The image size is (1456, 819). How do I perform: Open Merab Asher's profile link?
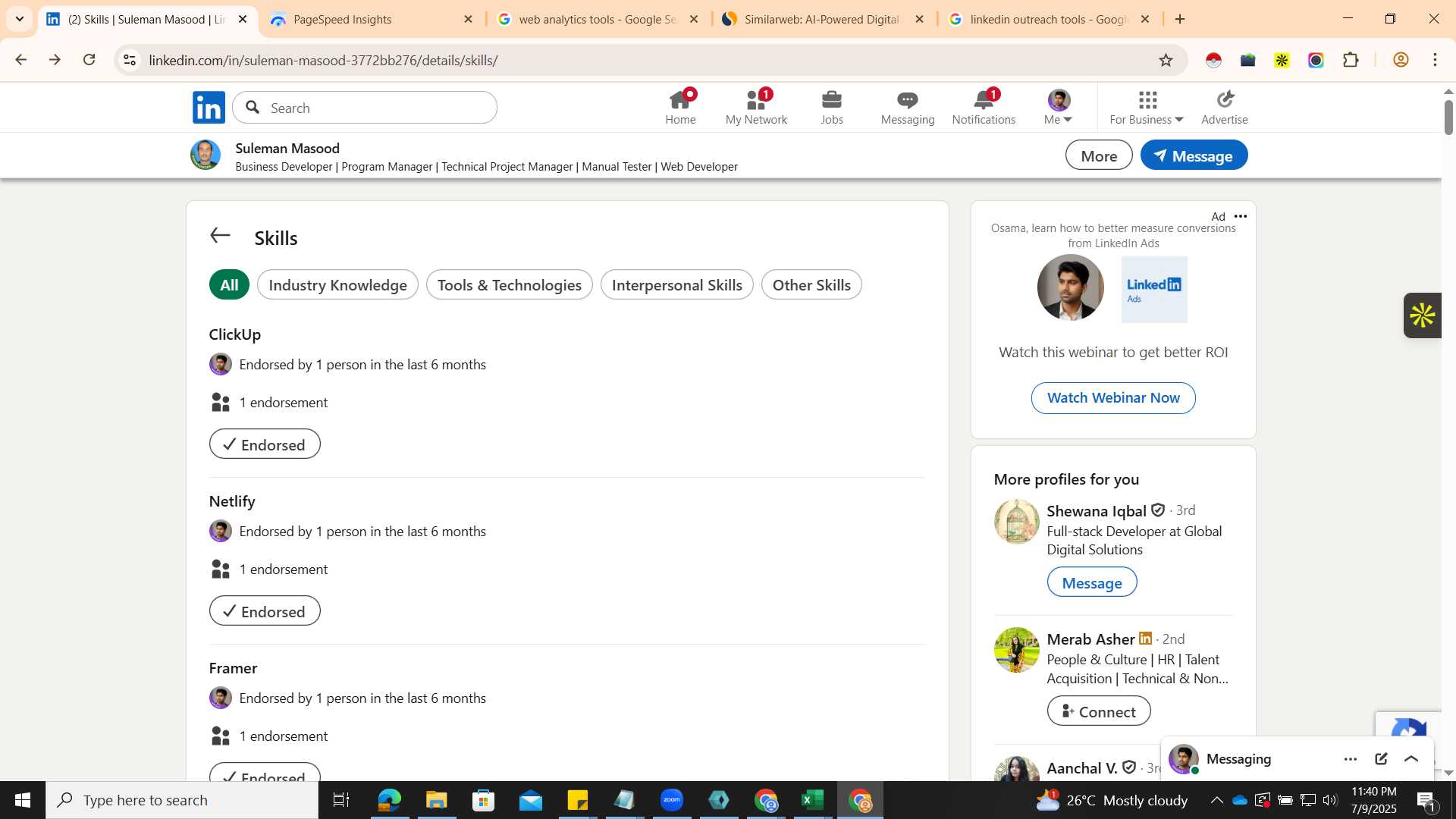[x=1090, y=639]
